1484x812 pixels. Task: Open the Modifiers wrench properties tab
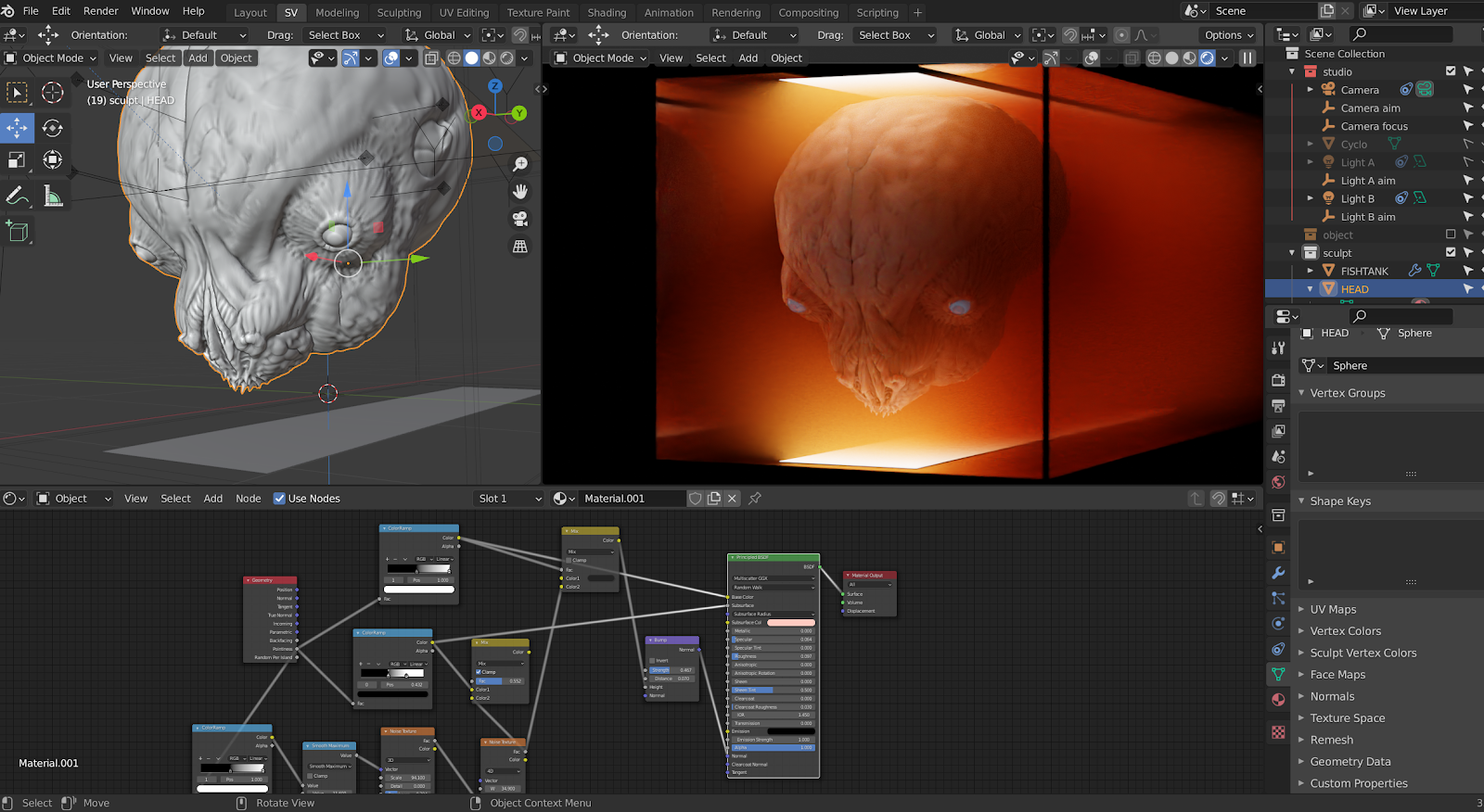click(x=1278, y=573)
